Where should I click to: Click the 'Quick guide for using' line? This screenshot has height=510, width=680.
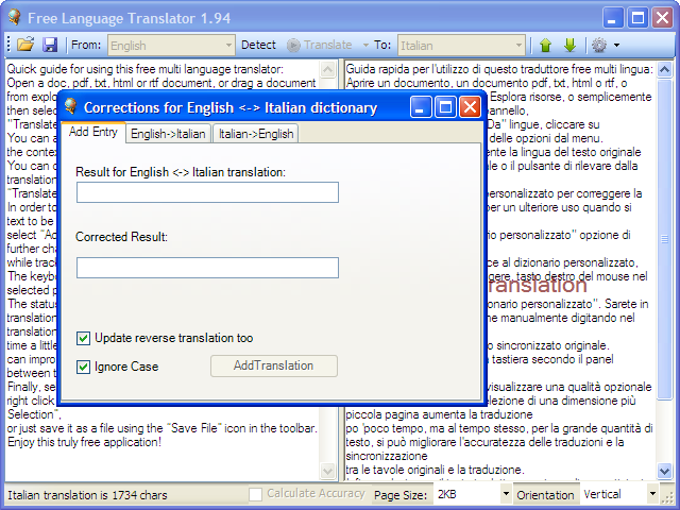coord(145,69)
